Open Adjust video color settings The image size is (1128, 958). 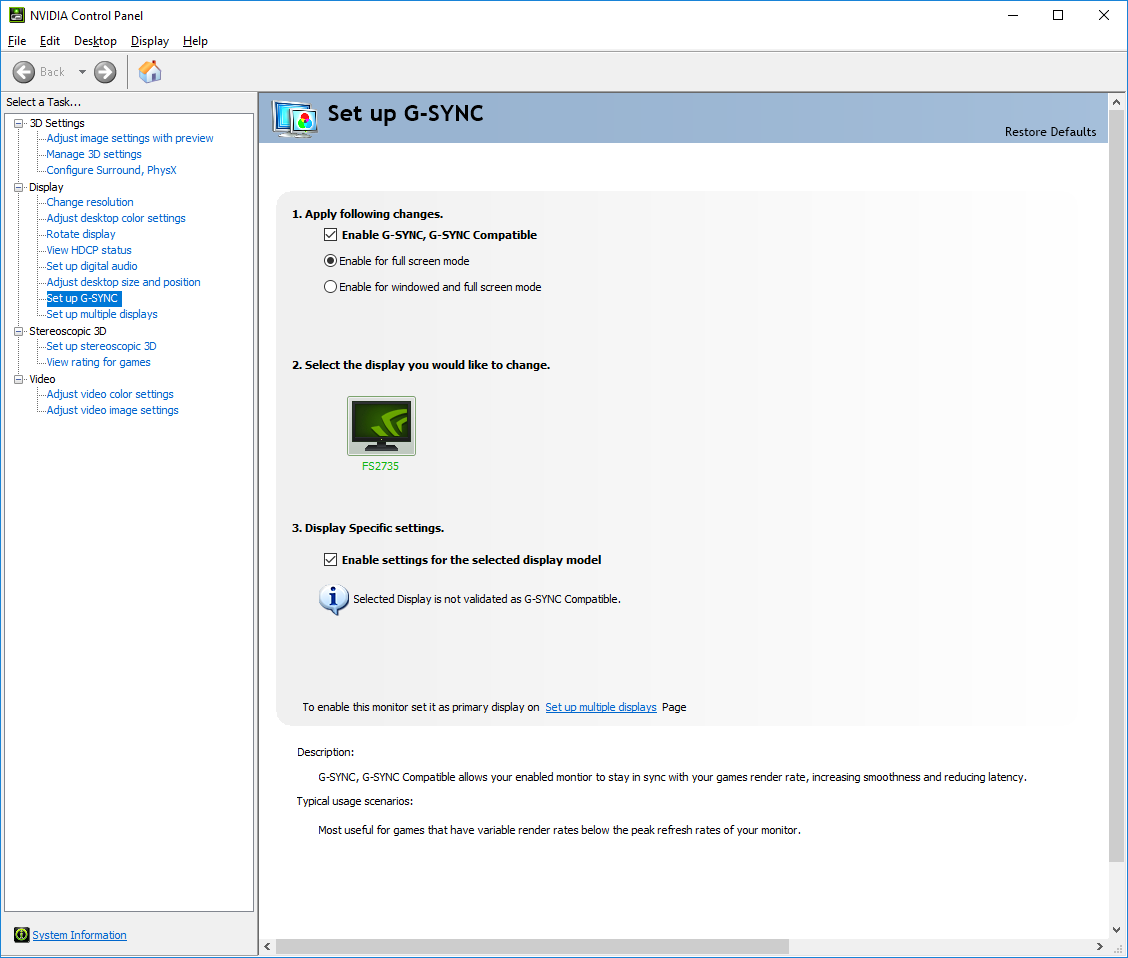[109, 394]
